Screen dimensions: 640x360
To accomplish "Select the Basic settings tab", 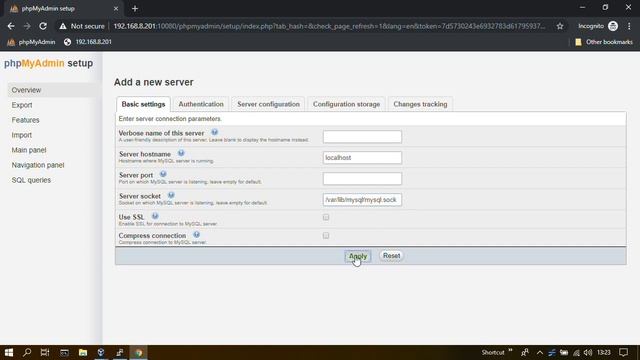I will (143, 104).
